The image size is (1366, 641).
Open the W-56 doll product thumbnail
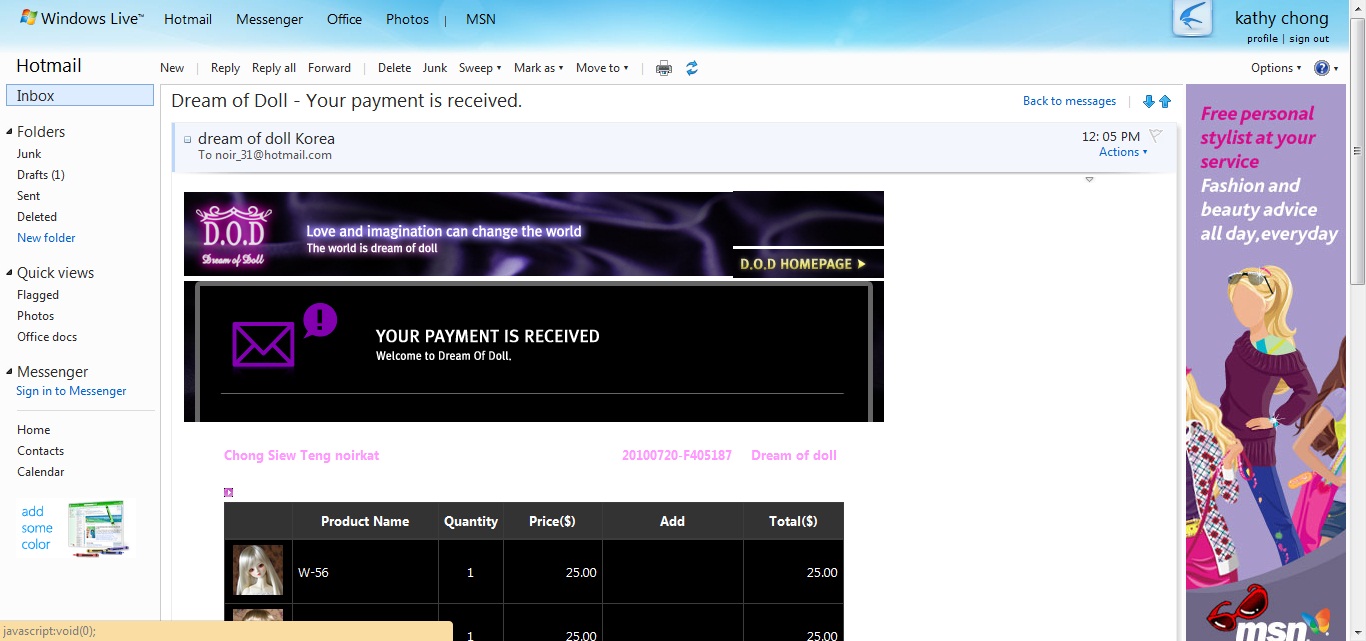[258, 570]
